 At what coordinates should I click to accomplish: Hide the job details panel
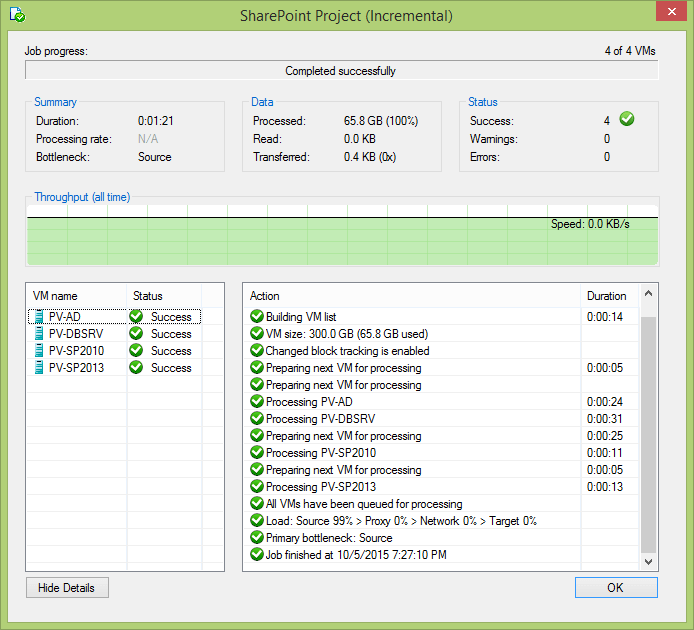[x=67, y=587]
